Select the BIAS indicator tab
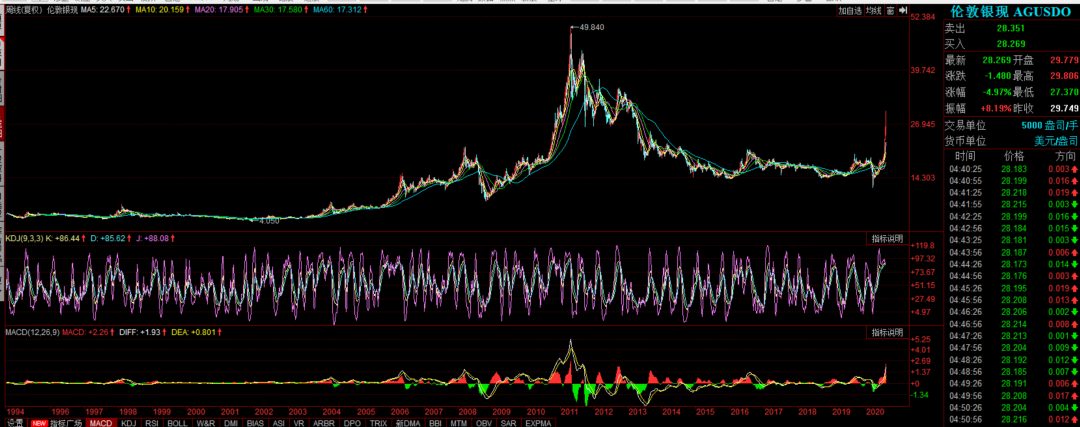 tap(256, 422)
